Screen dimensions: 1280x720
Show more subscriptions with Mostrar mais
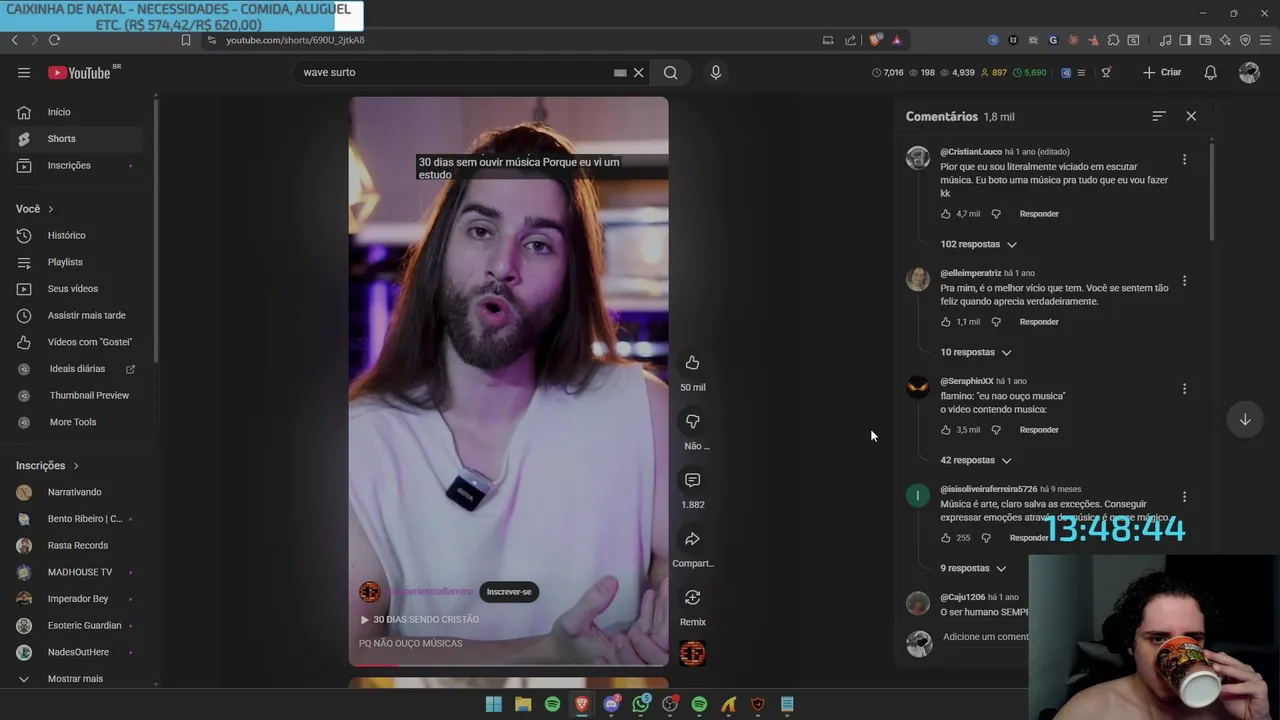(x=76, y=679)
